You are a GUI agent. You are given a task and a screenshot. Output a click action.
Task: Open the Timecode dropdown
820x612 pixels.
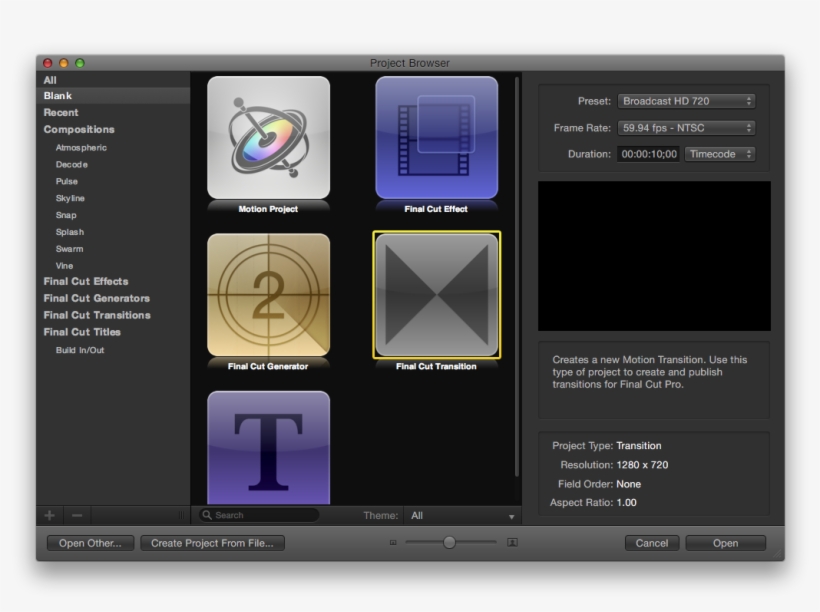coord(720,154)
